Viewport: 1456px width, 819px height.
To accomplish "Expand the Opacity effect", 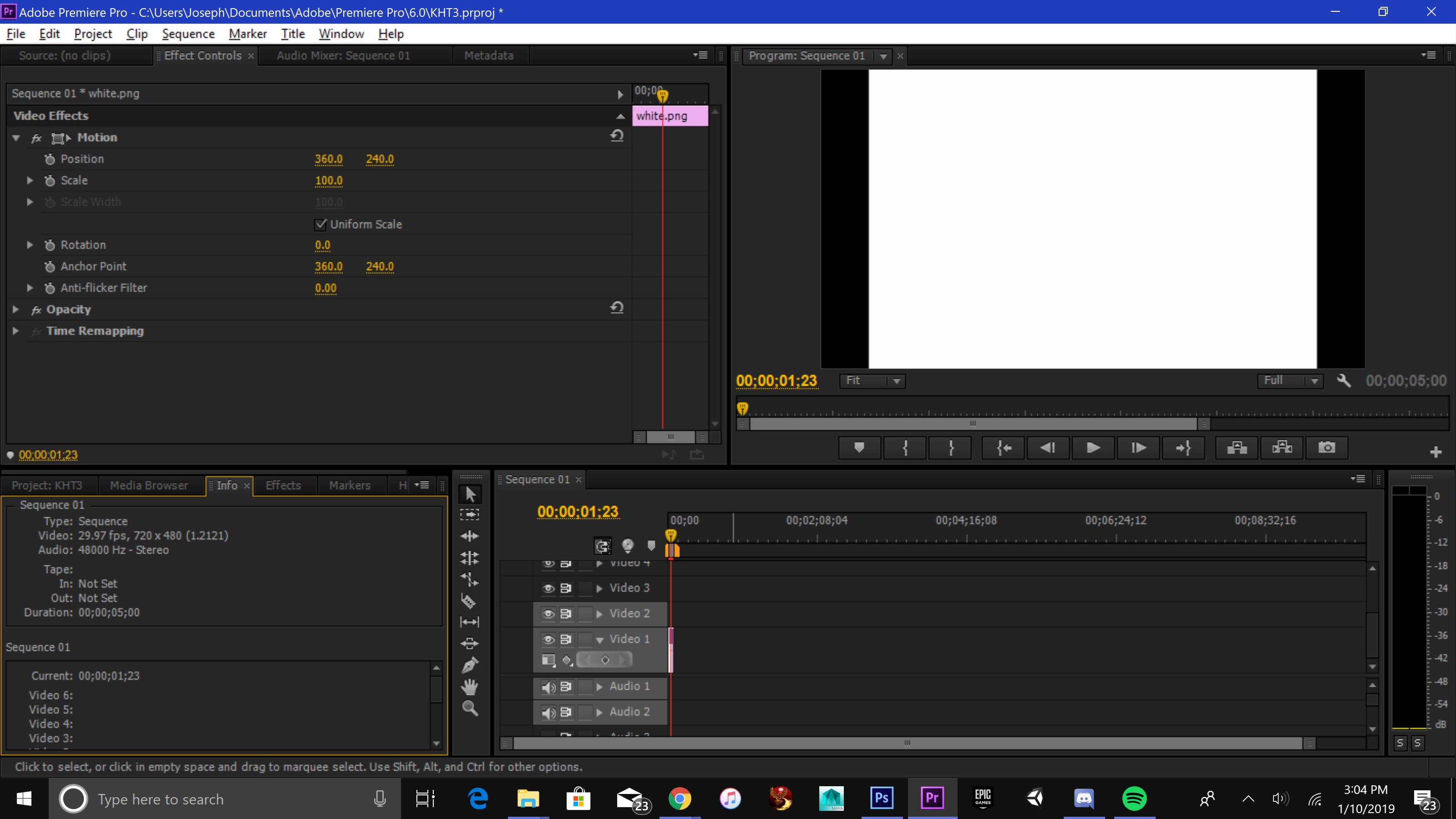I will tap(16, 309).
